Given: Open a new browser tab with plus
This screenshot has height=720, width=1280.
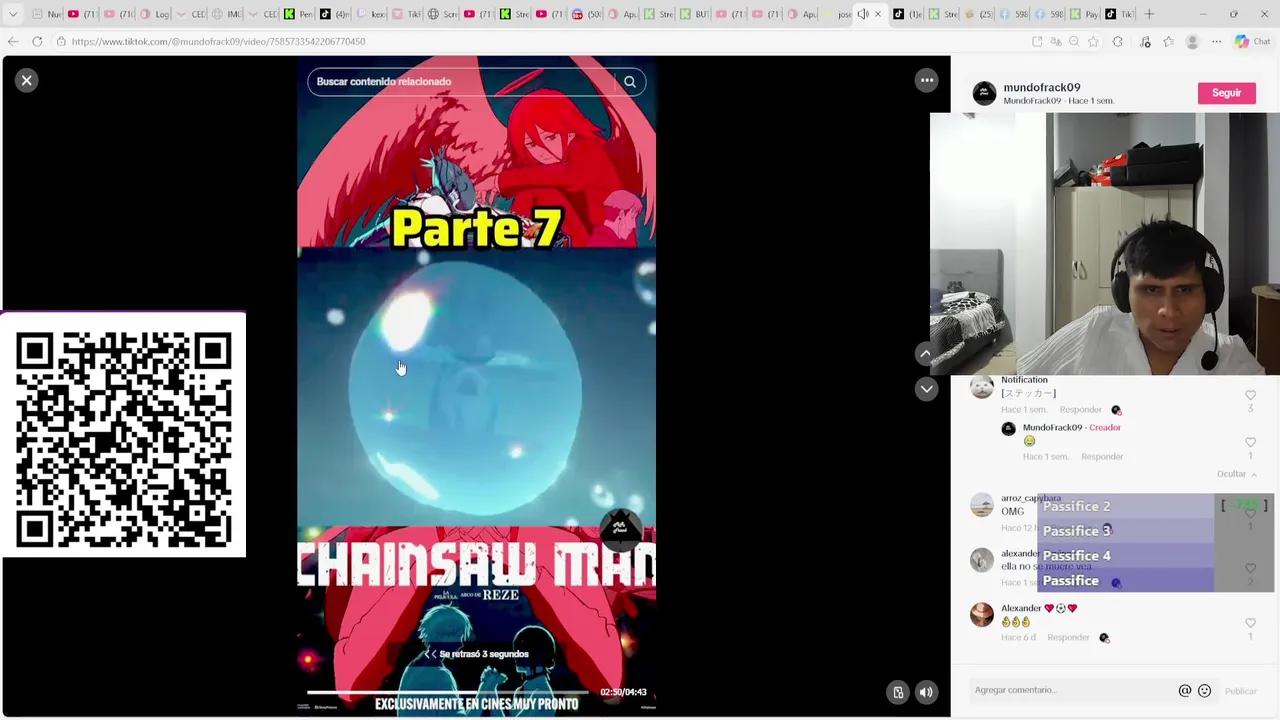Looking at the screenshot, I should (1149, 14).
